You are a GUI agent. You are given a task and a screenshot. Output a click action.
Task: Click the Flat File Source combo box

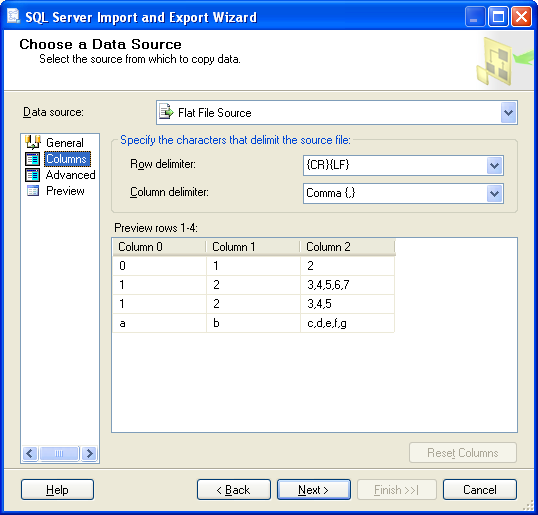coord(337,113)
